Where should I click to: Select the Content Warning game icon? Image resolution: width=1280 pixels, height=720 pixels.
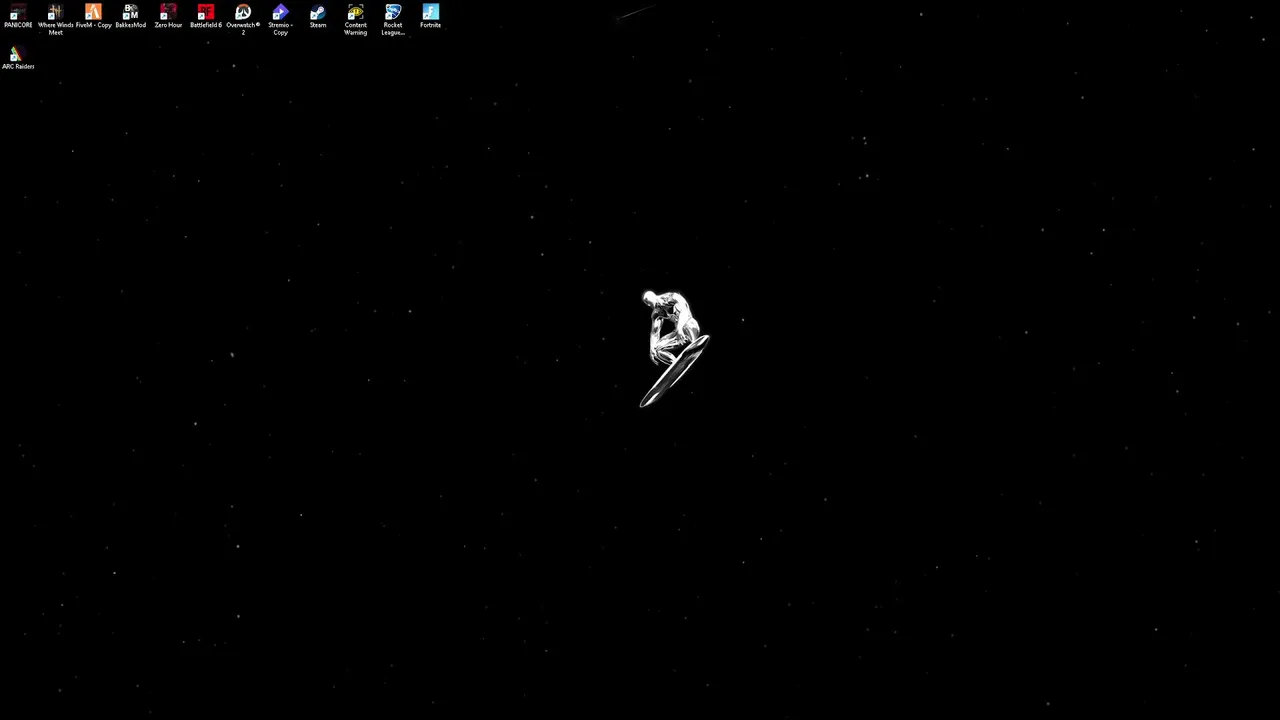(x=355, y=19)
